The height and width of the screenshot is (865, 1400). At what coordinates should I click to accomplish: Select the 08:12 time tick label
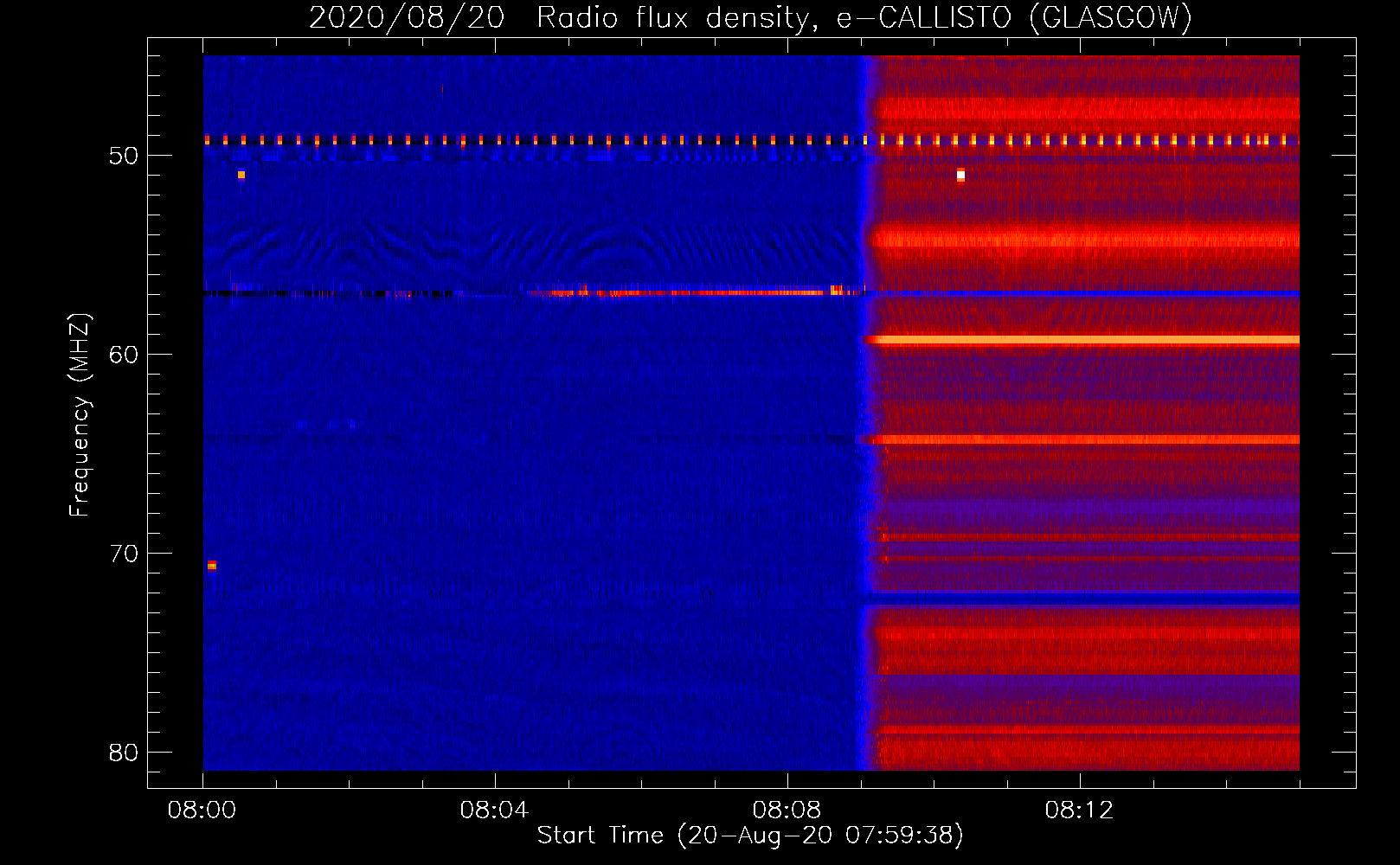point(1080,811)
